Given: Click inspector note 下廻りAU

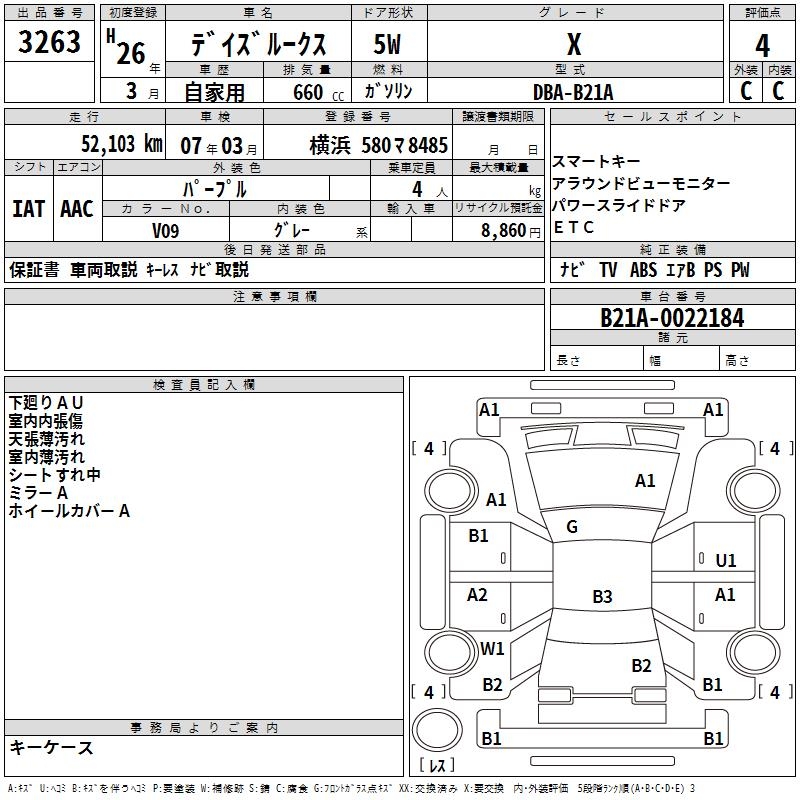Looking at the screenshot, I should point(45,403).
